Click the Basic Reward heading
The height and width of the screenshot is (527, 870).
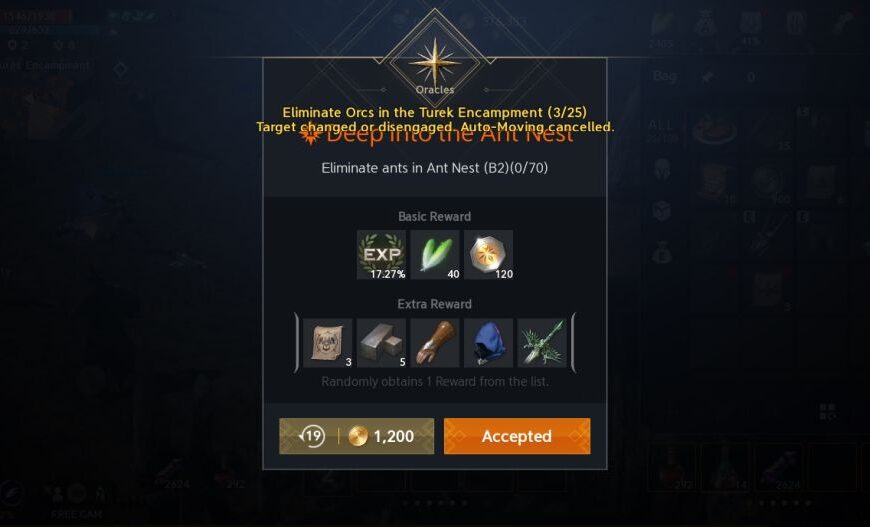pos(434,216)
